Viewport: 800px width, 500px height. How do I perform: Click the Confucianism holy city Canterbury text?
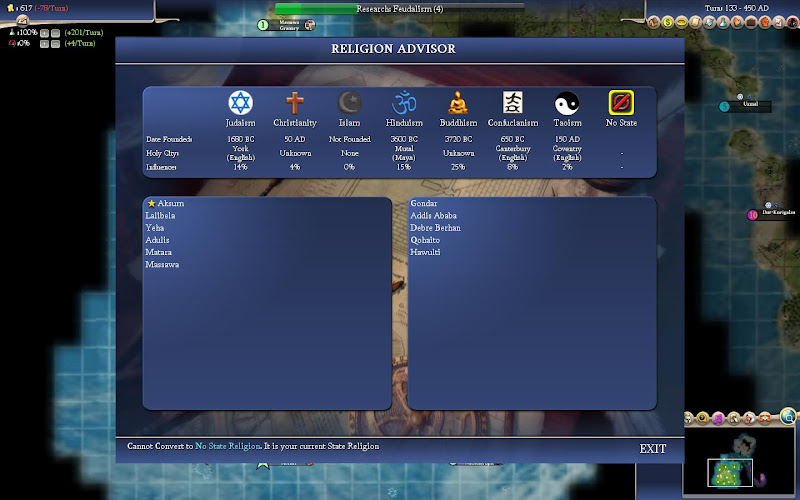click(x=513, y=148)
